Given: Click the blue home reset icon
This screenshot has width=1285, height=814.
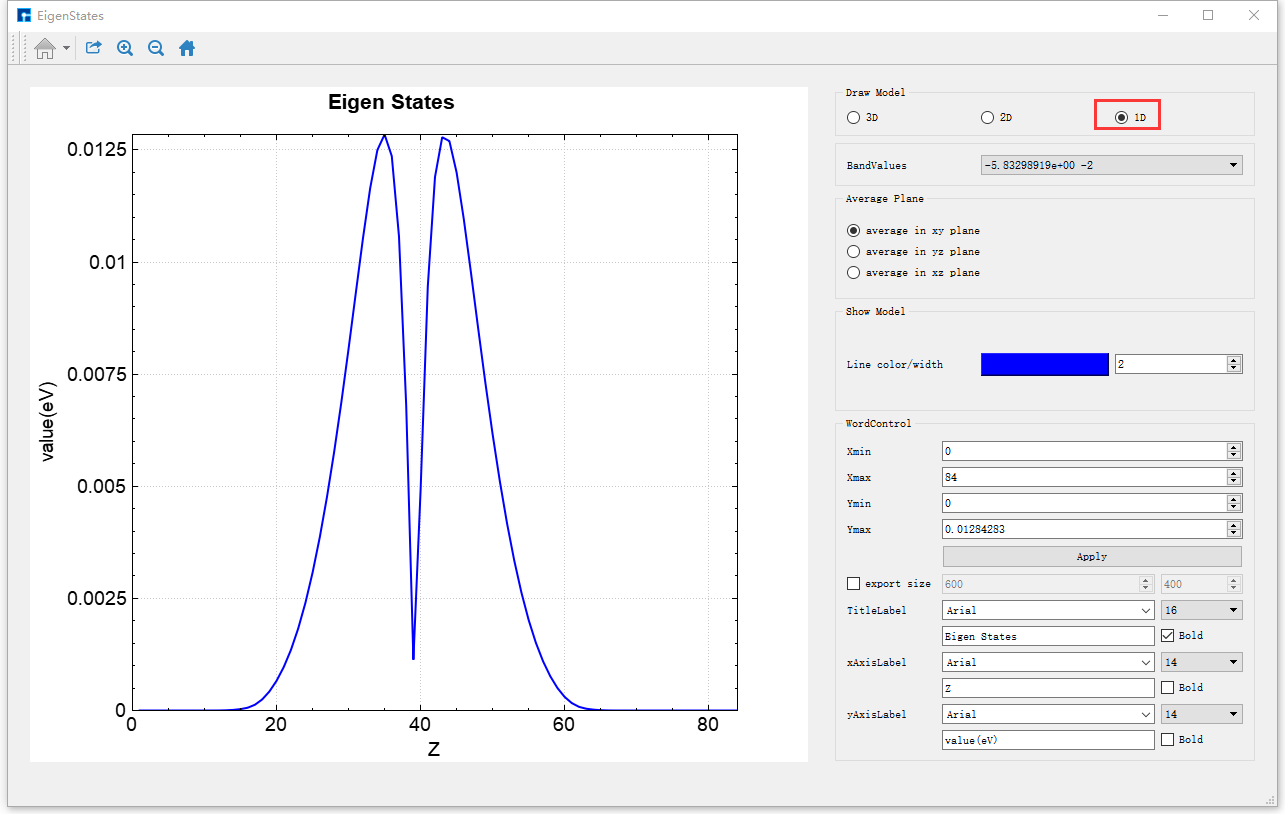Looking at the screenshot, I should [187, 48].
